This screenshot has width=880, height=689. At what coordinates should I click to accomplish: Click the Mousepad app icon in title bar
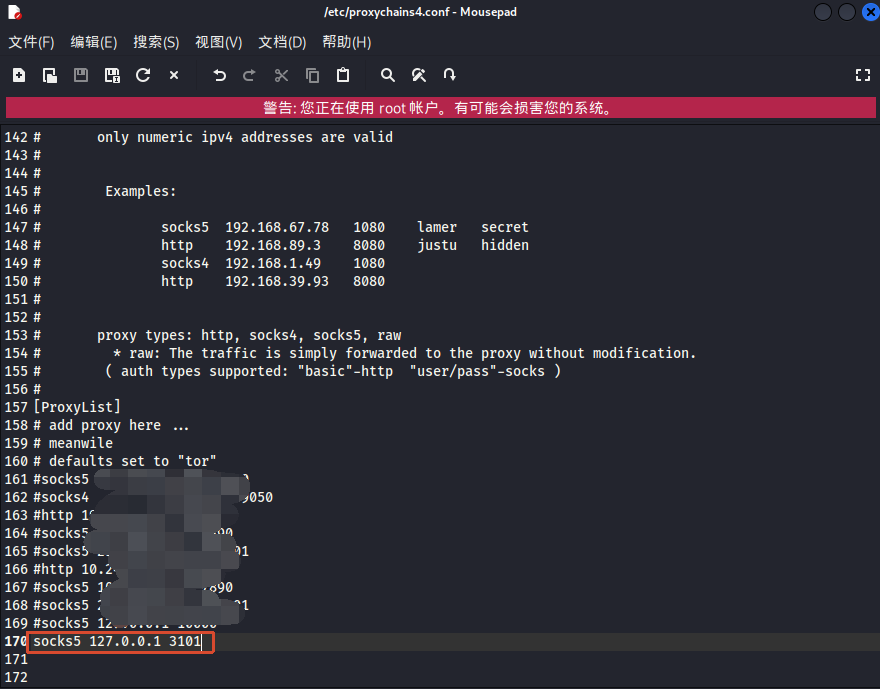[15, 12]
